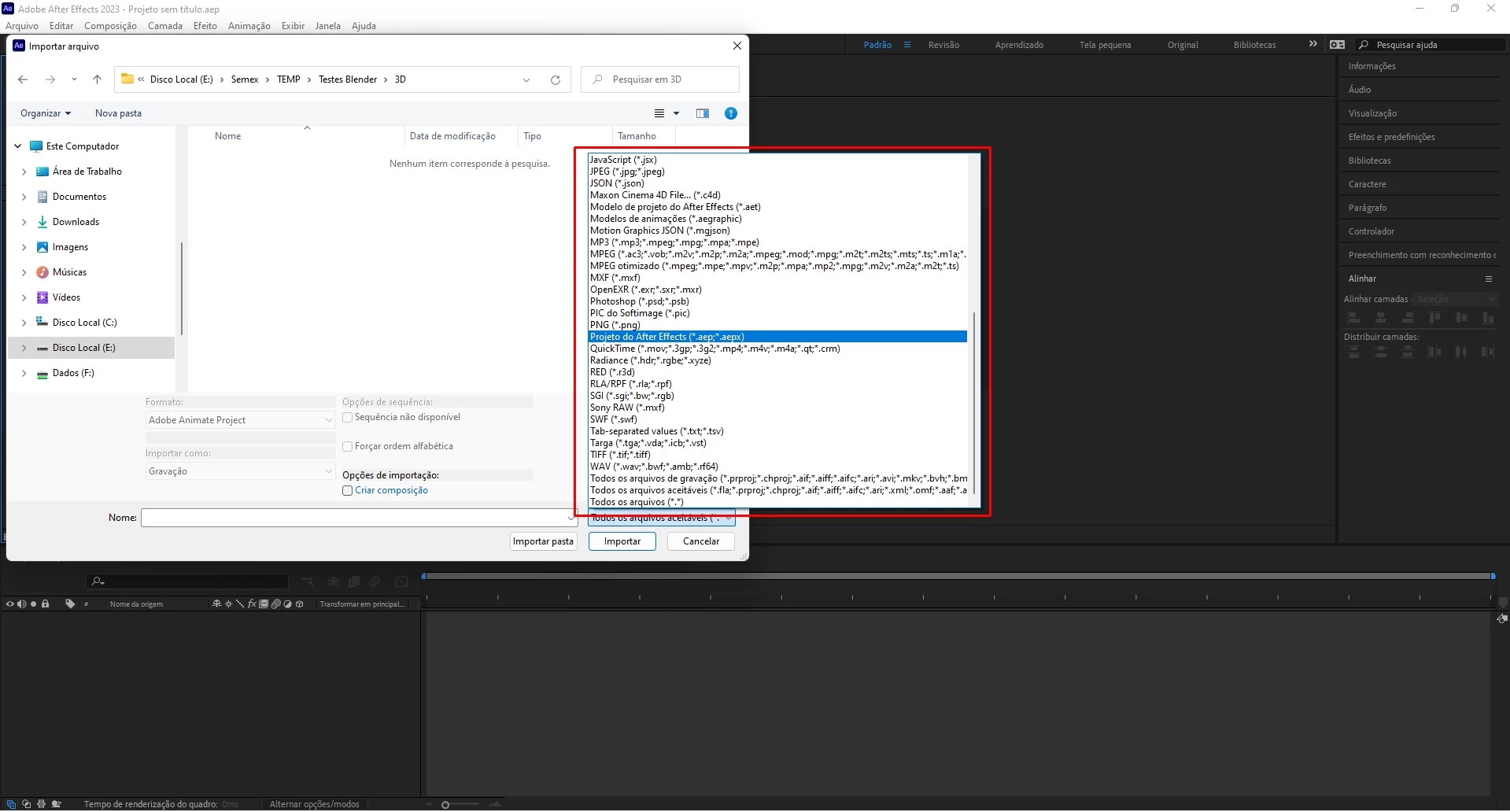Expand the 'Documentos' tree node
Image resolution: width=1510 pixels, height=812 pixels.
coord(24,197)
